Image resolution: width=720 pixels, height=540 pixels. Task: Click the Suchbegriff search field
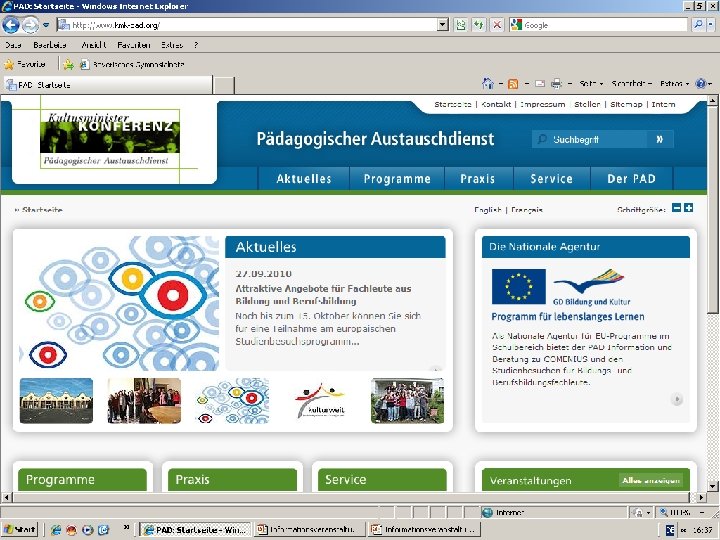click(590, 139)
